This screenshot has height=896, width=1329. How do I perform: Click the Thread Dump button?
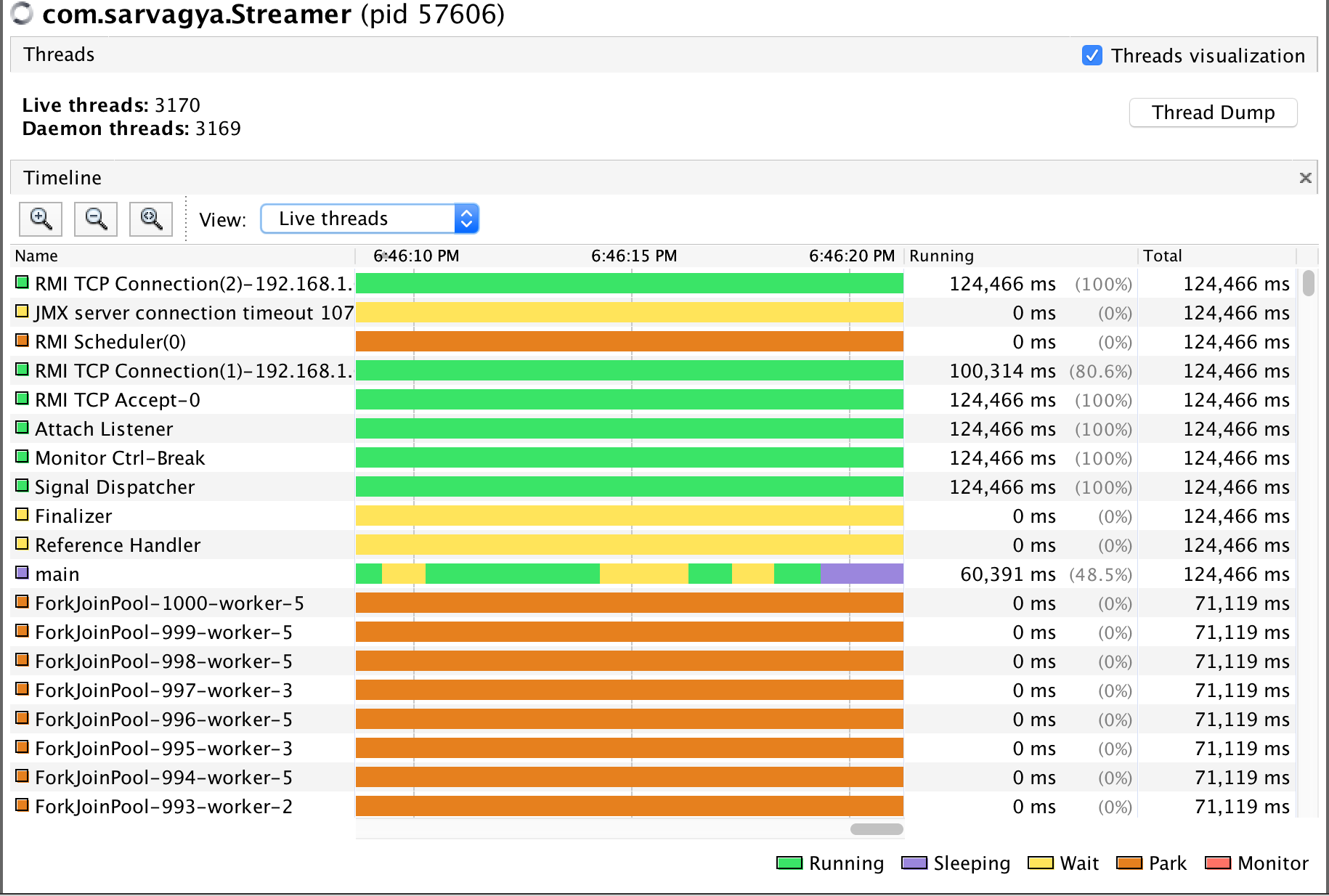(1213, 113)
